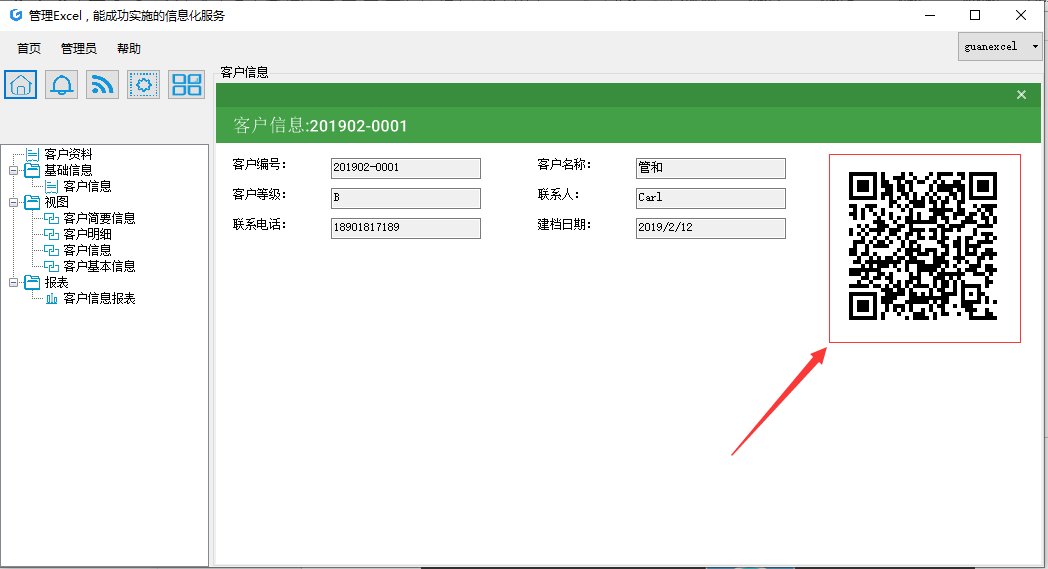Screen dimensions: 1048x569
Task: Click the app logo in title bar
Action: (16, 15)
